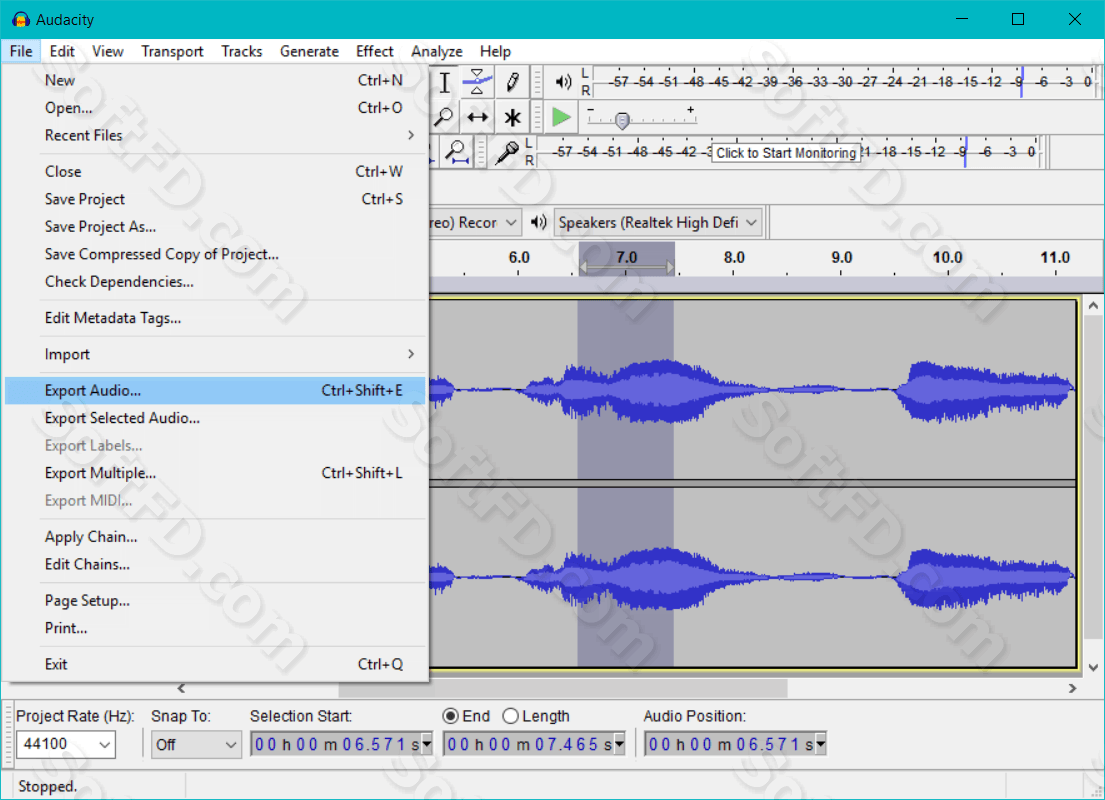
Task: Click the 10.0 mark on the timeline
Action: 948,258
